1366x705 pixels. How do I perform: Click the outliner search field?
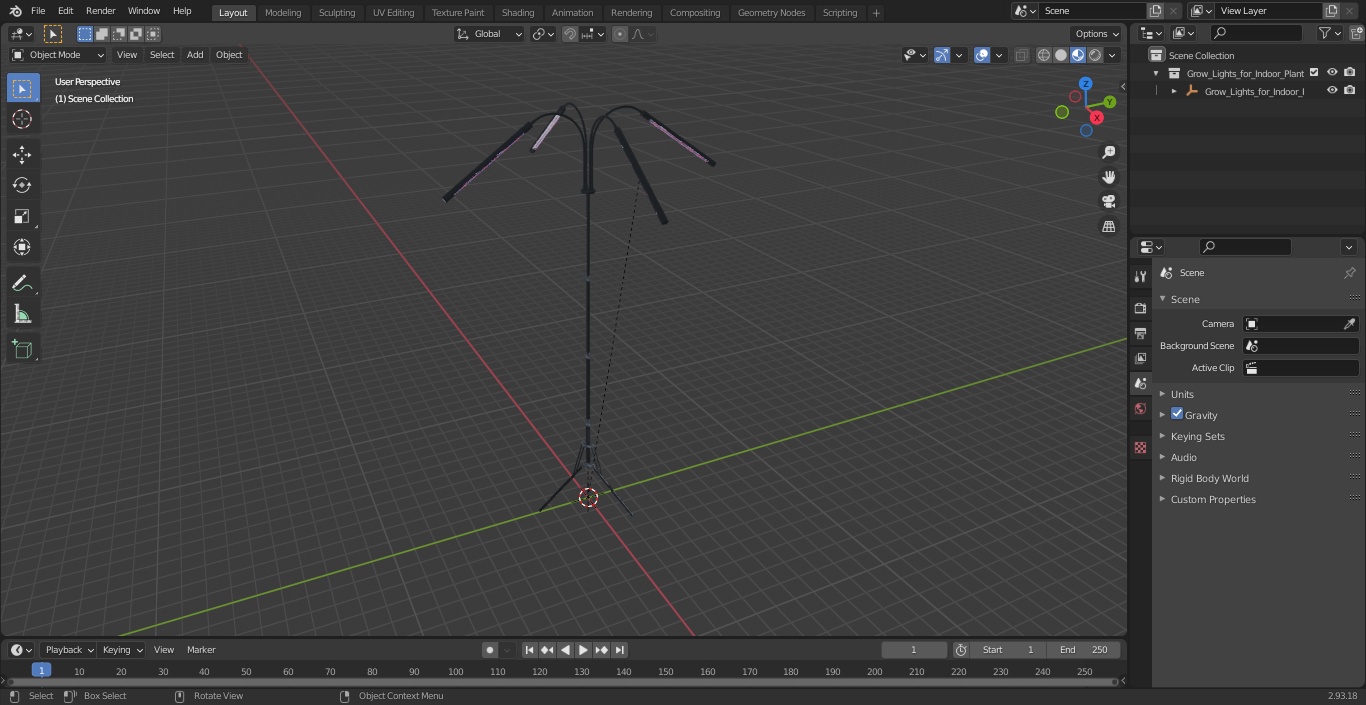(x=1256, y=33)
